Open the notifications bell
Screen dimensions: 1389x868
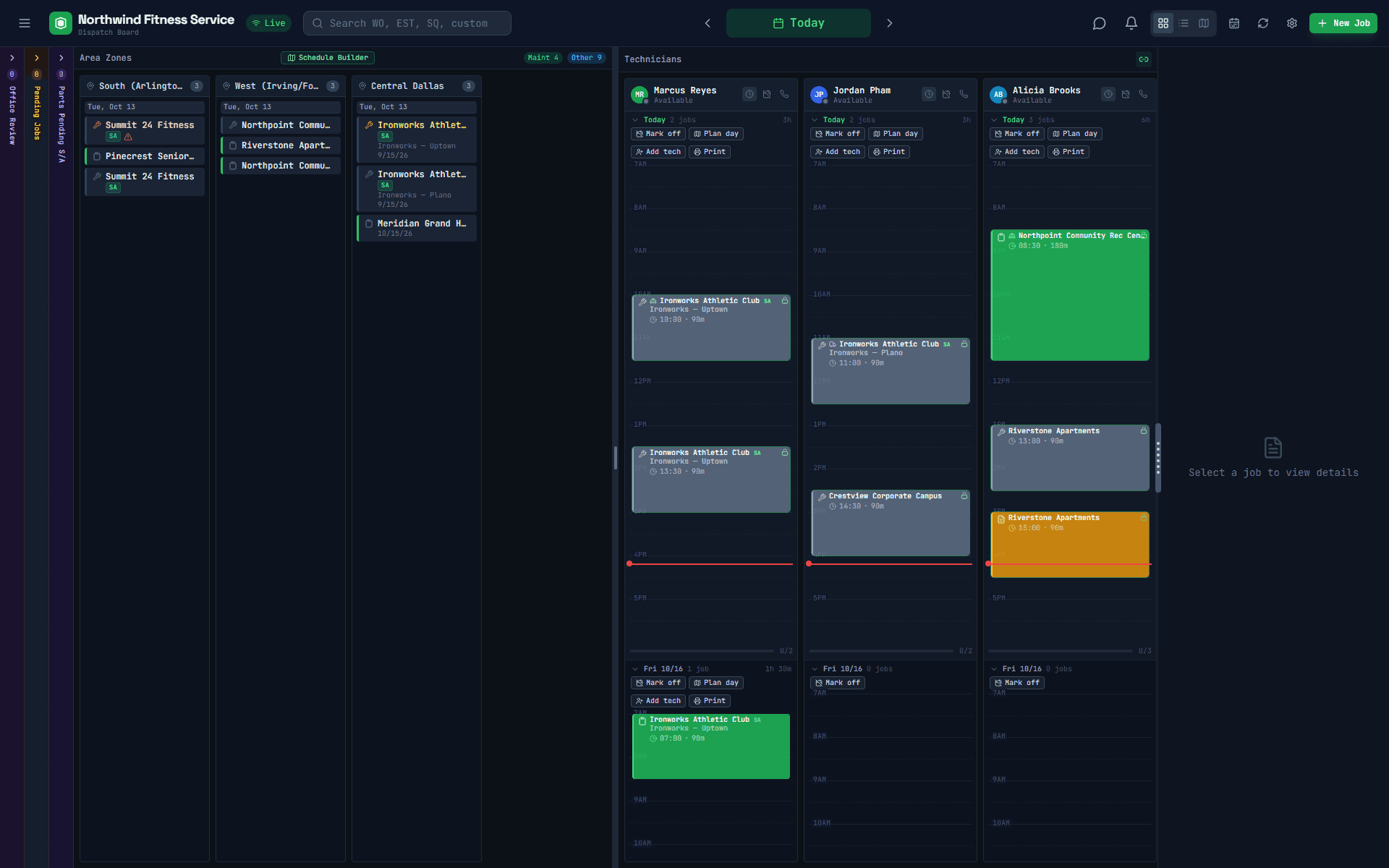1131,23
